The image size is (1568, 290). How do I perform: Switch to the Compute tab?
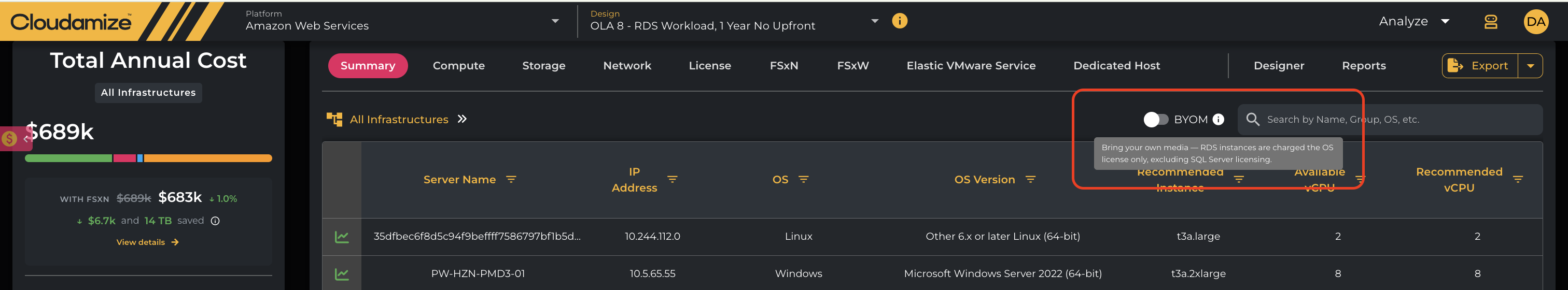click(458, 66)
